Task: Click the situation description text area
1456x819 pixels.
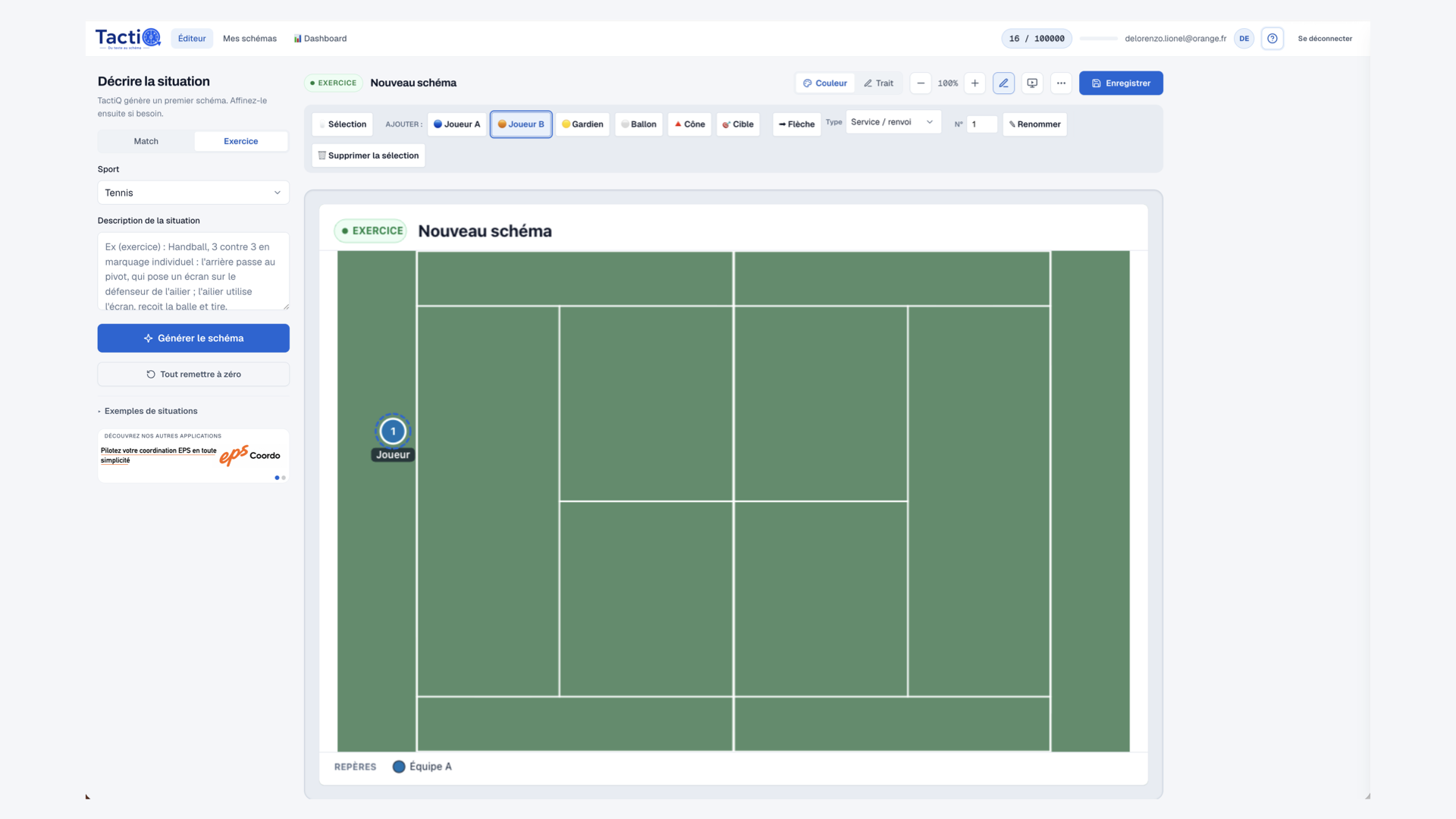Action: [x=193, y=271]
